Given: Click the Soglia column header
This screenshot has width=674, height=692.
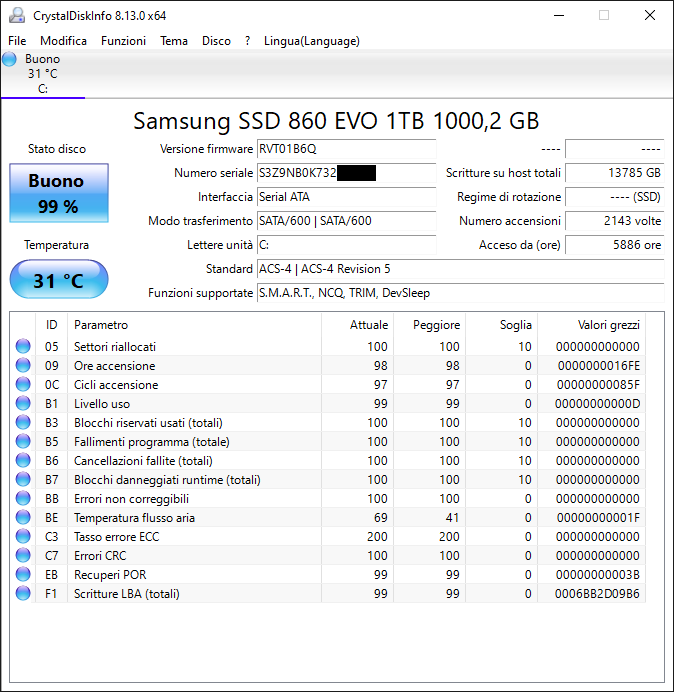Looking at the screenshot, I should [501, 325].
